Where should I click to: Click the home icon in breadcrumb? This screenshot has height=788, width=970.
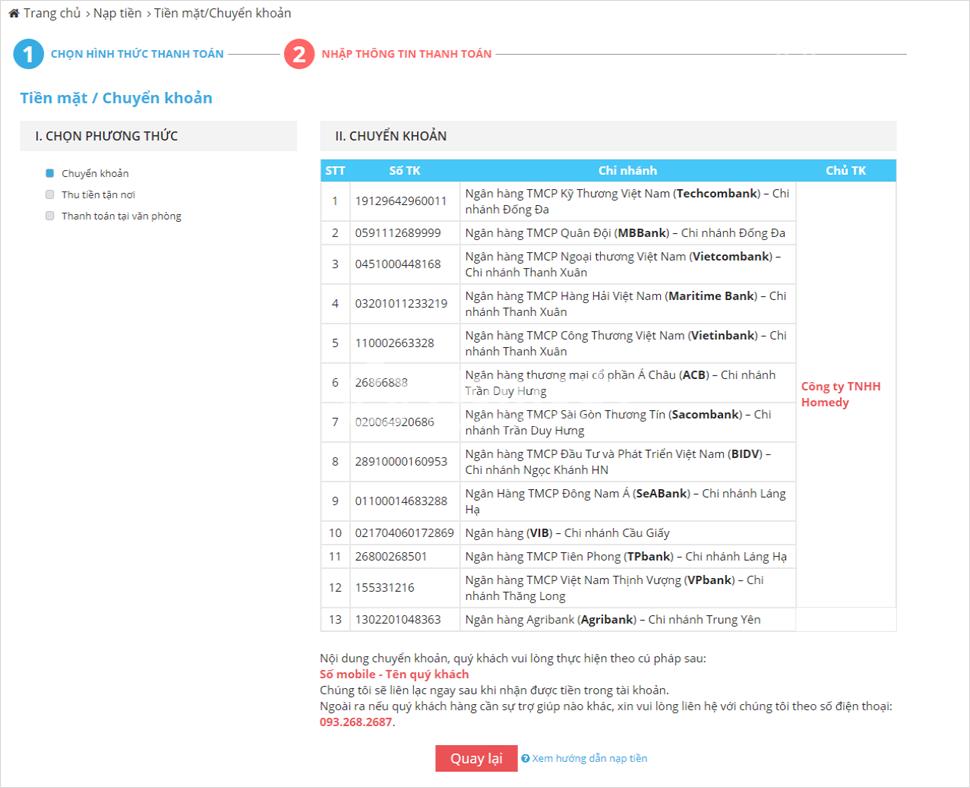(14, 13)
